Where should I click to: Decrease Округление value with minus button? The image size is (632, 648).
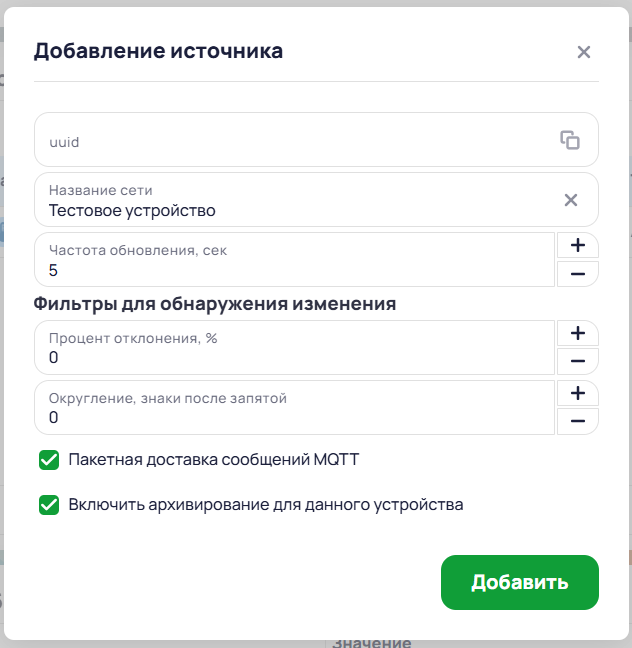578,421
